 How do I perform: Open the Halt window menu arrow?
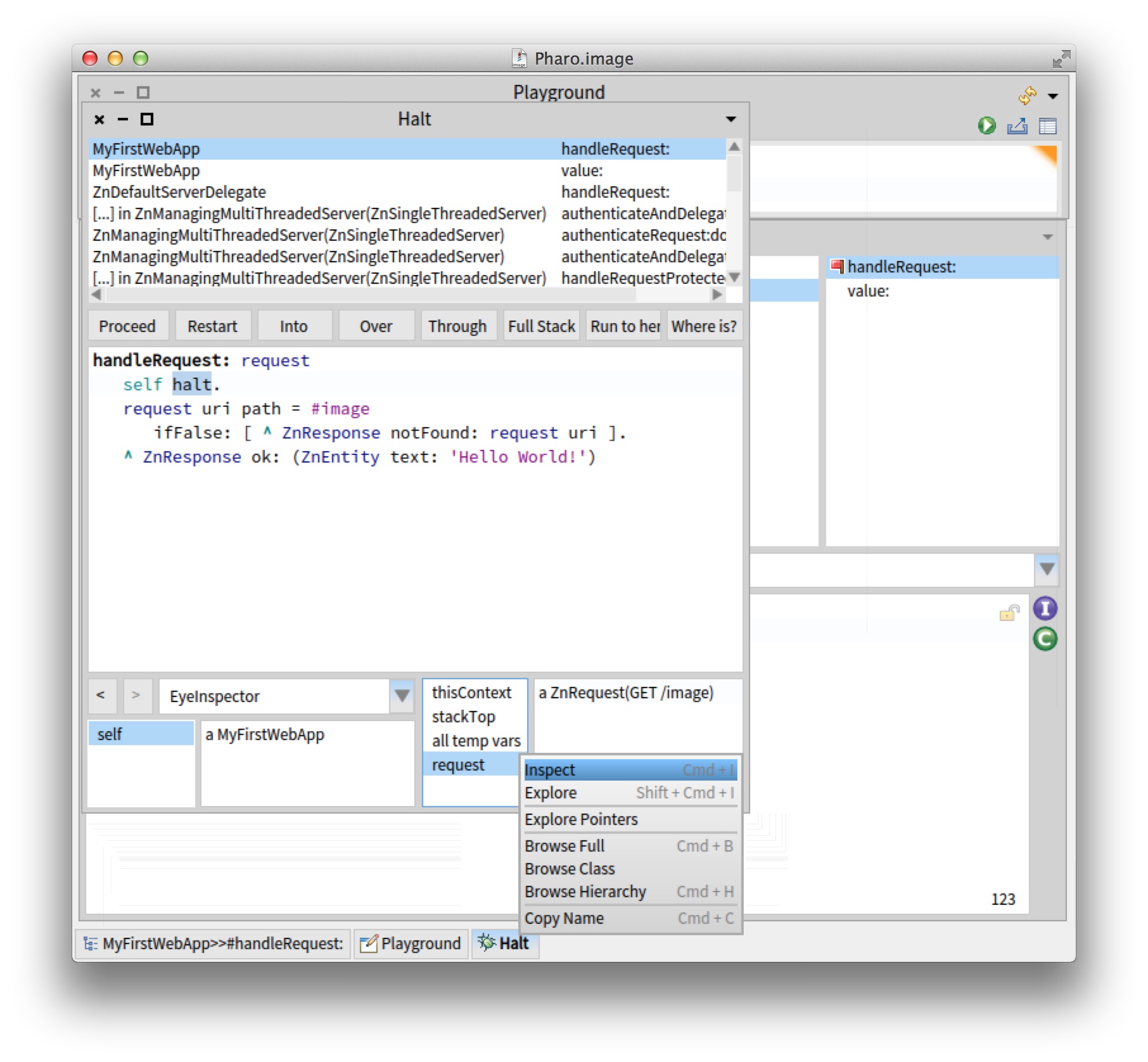(x=730, y=119)
